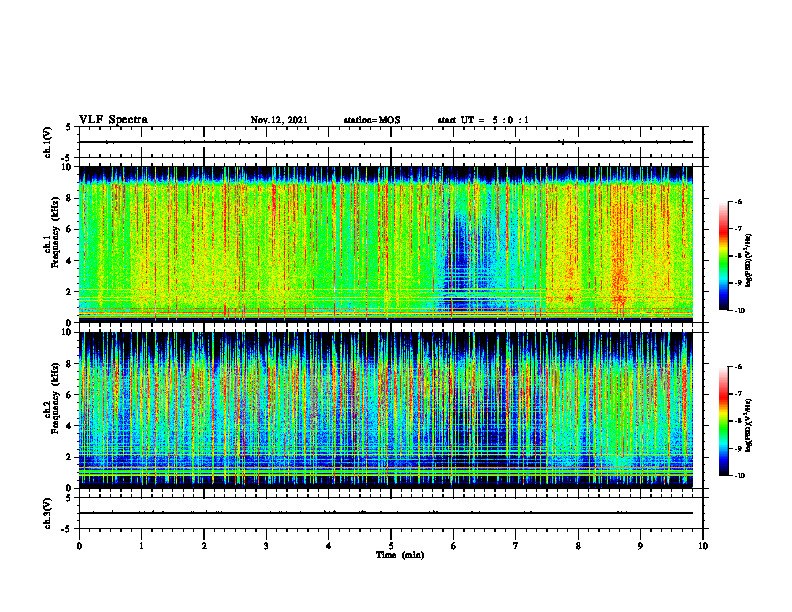Image resolution: width=792 pixels, height=612 pixels.
Task: Click the "-6" label on ch.1 color bar
Action: point(738,201)
